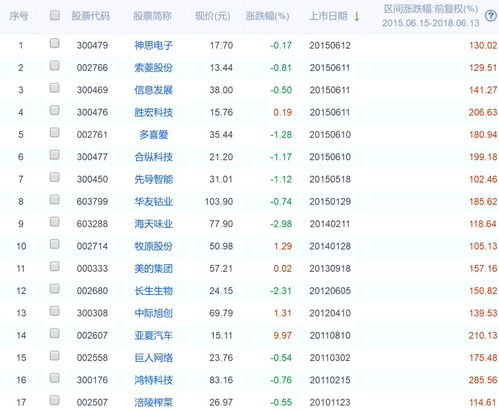Image resolution: width=499 pixels, height=410 pixels.
Task: Open the 亚夏汽车 stock link
Action: pyautogui.click(x=153, y=336)
